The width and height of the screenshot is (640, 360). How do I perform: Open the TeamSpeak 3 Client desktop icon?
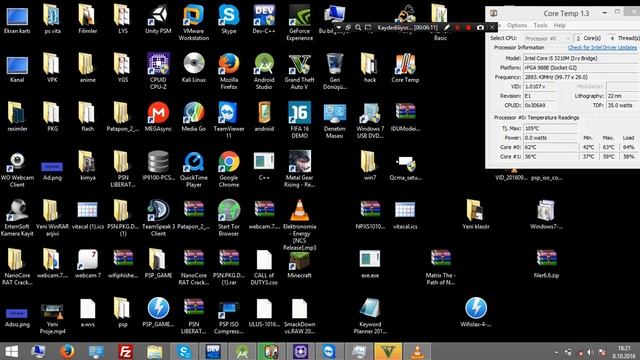158,218
